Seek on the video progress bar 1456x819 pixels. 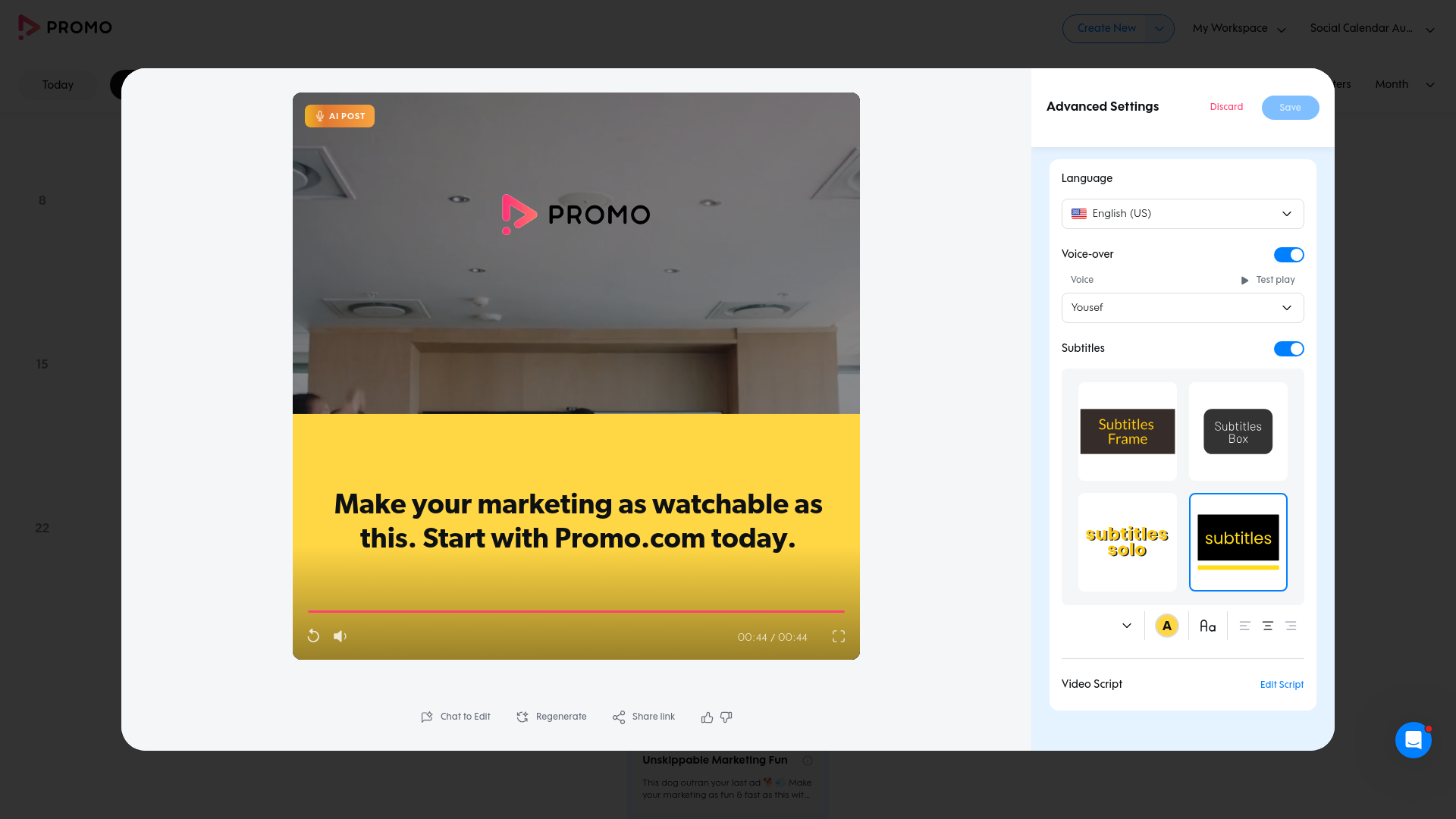(576, 611)
